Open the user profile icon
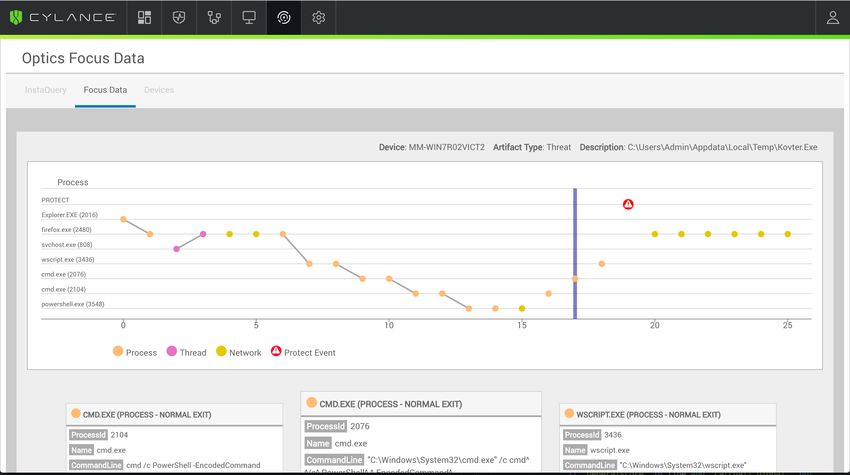This screenshot has width=850, height=475. coord(833,17)
